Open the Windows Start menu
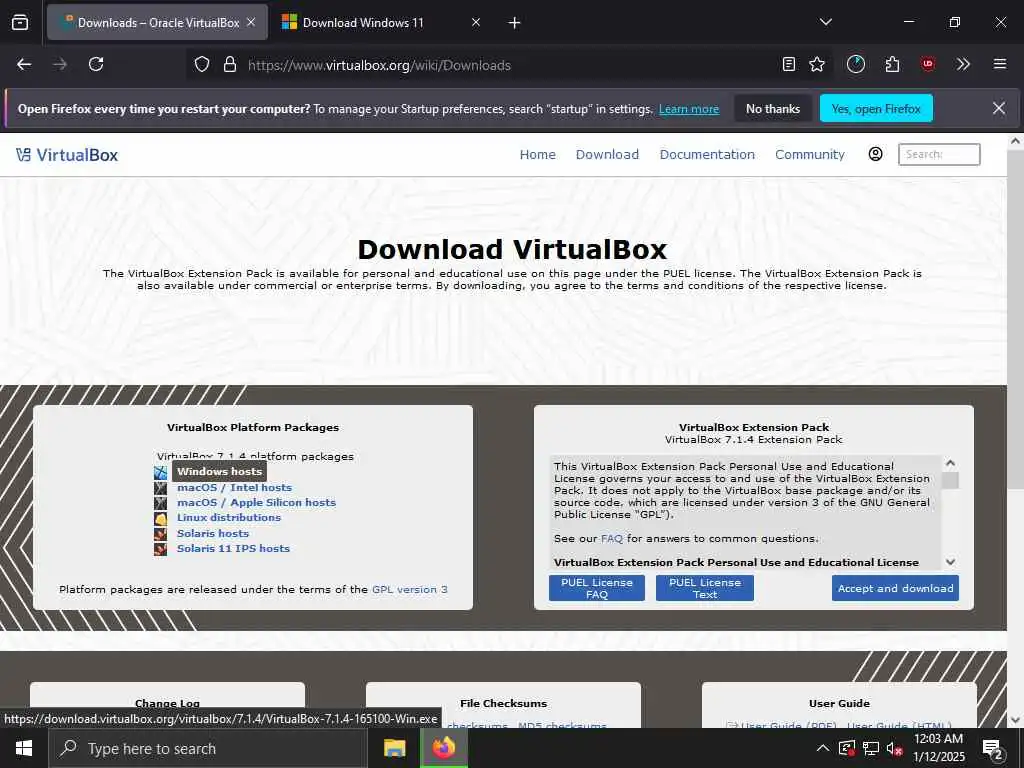Image resolution: width=1024 pixels, height=768 pixels. click(x=24, y=748)
